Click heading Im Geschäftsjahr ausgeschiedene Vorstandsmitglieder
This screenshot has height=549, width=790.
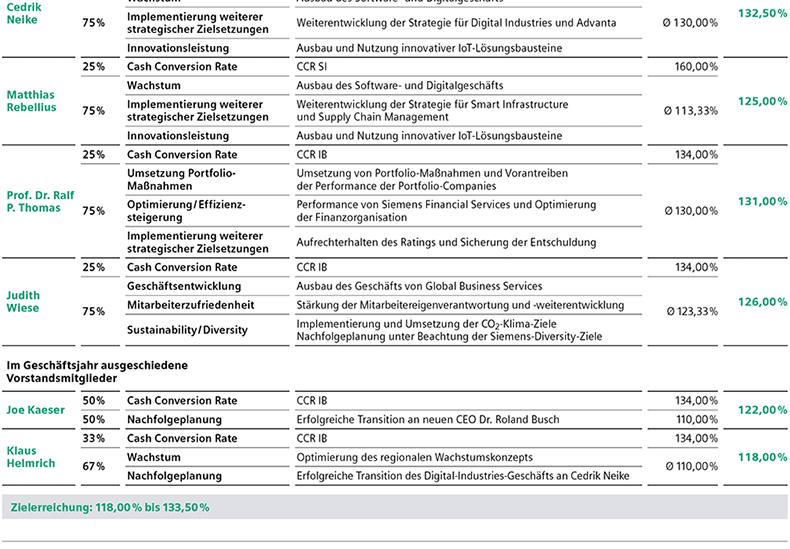pyautogui.click(x=97, y=372)
